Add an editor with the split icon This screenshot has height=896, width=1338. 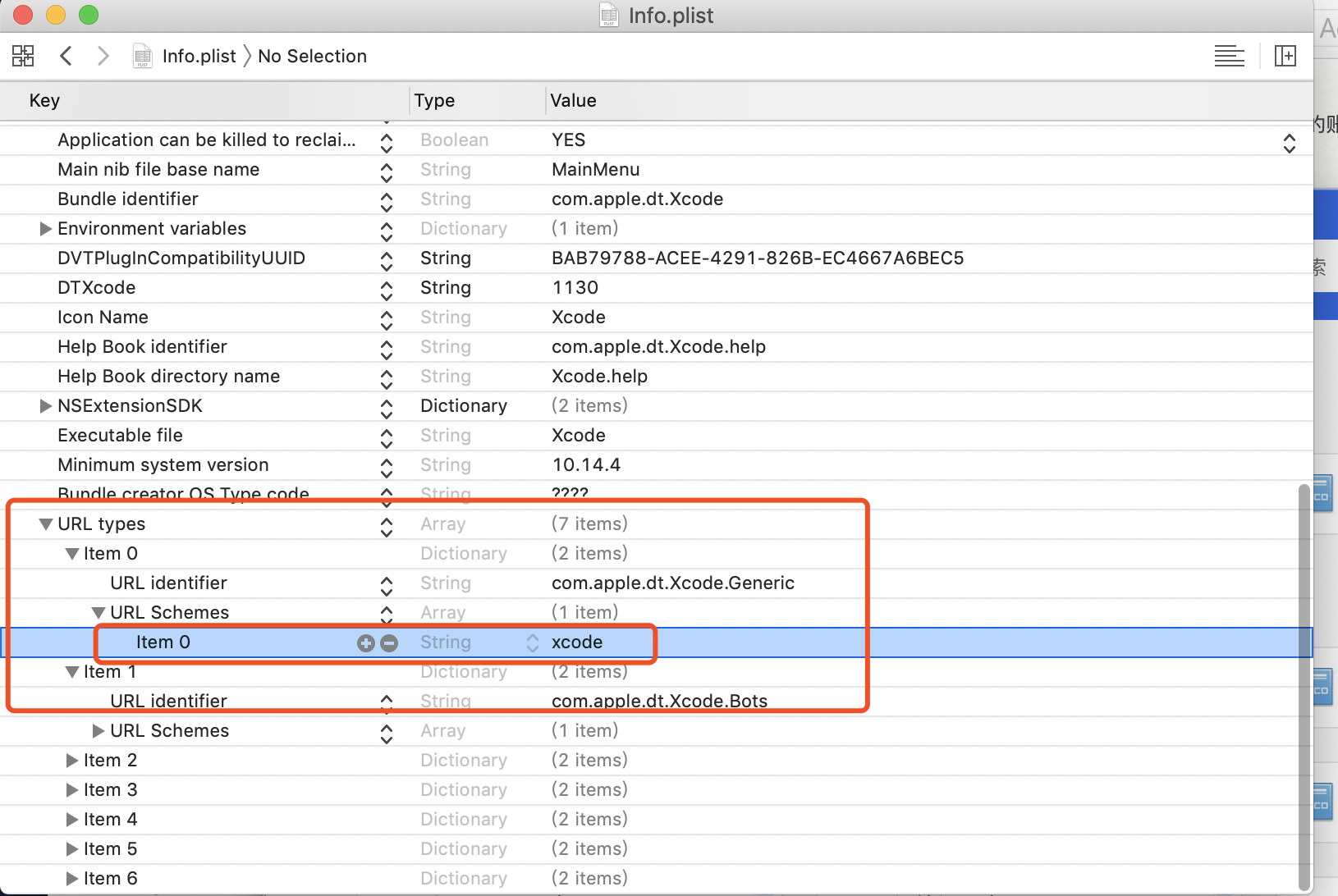click(1285, 56)
